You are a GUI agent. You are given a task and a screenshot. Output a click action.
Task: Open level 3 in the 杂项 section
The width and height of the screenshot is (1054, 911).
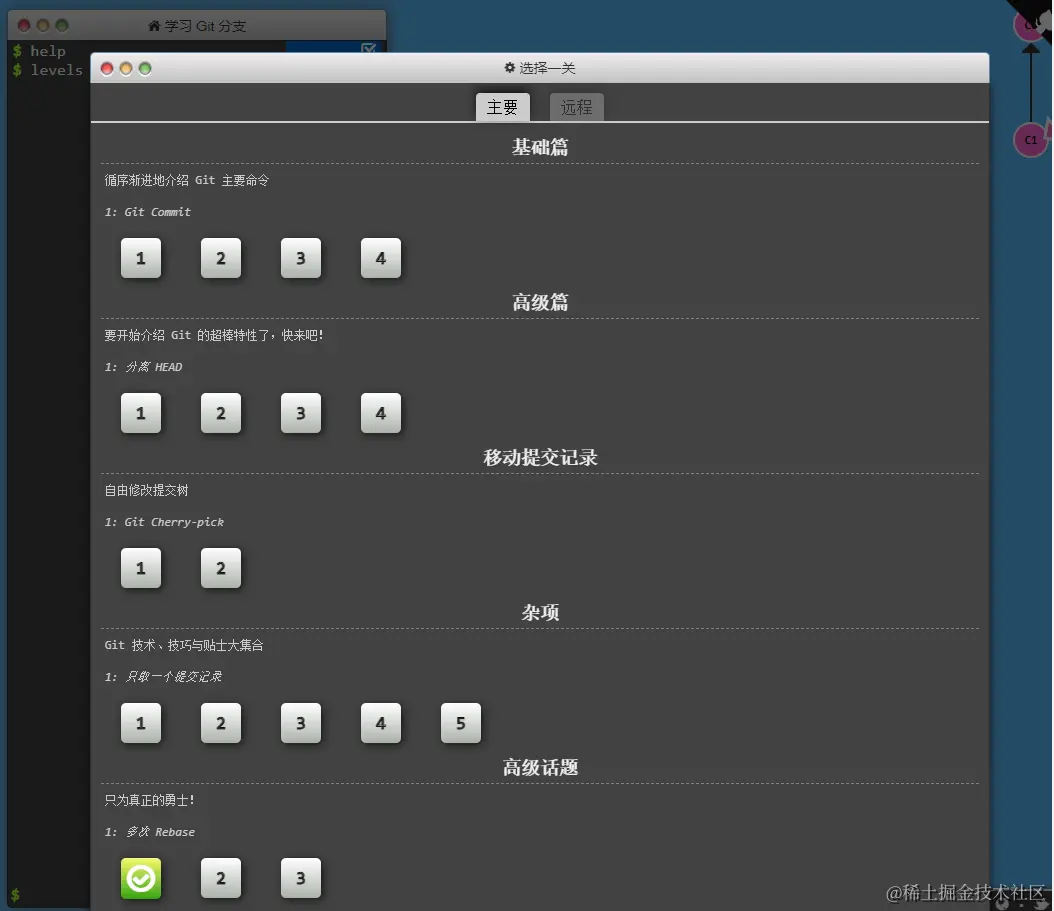tap(301, 723)
